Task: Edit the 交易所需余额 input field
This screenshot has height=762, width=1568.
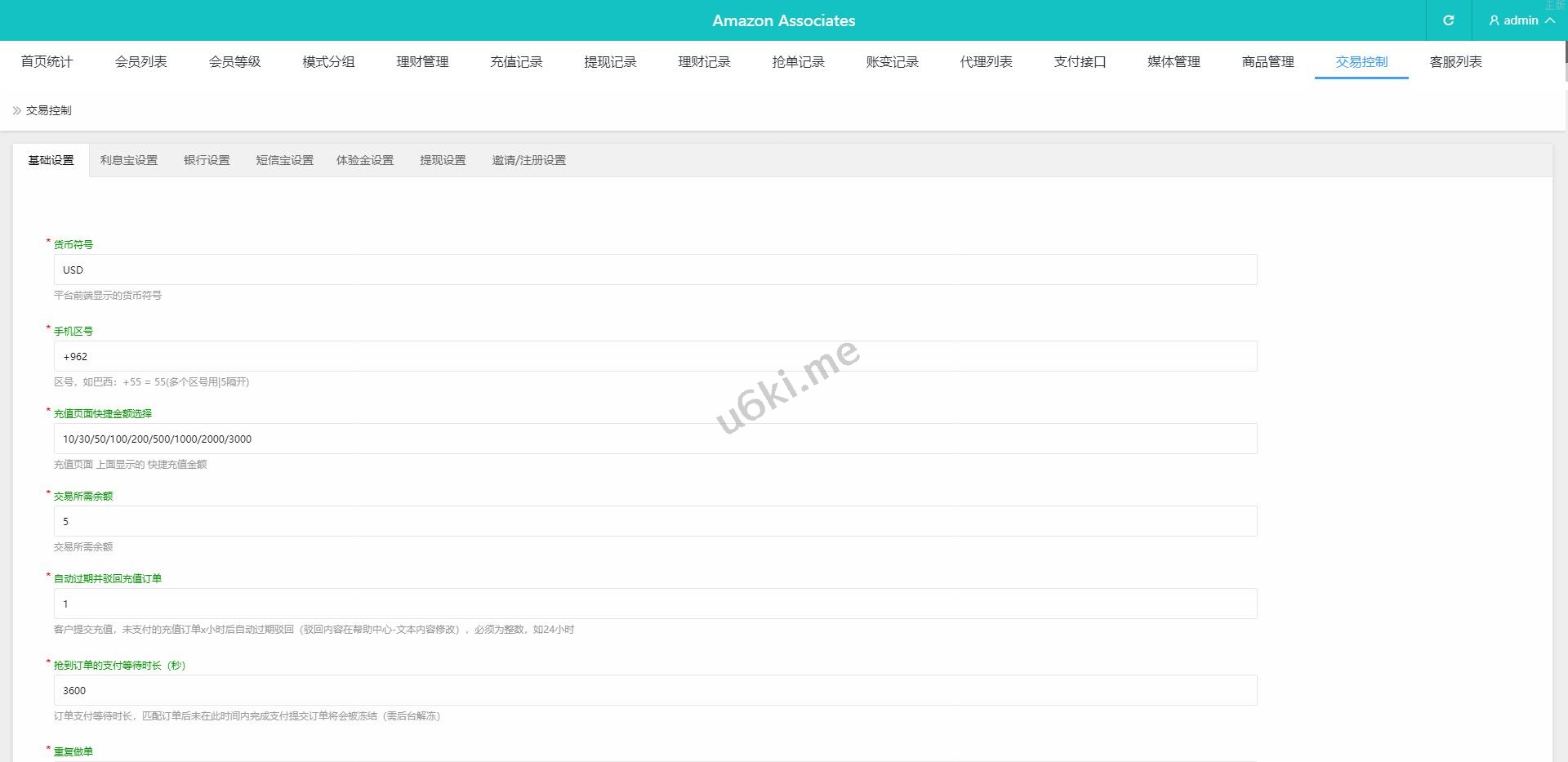Action: pos(655,521)
